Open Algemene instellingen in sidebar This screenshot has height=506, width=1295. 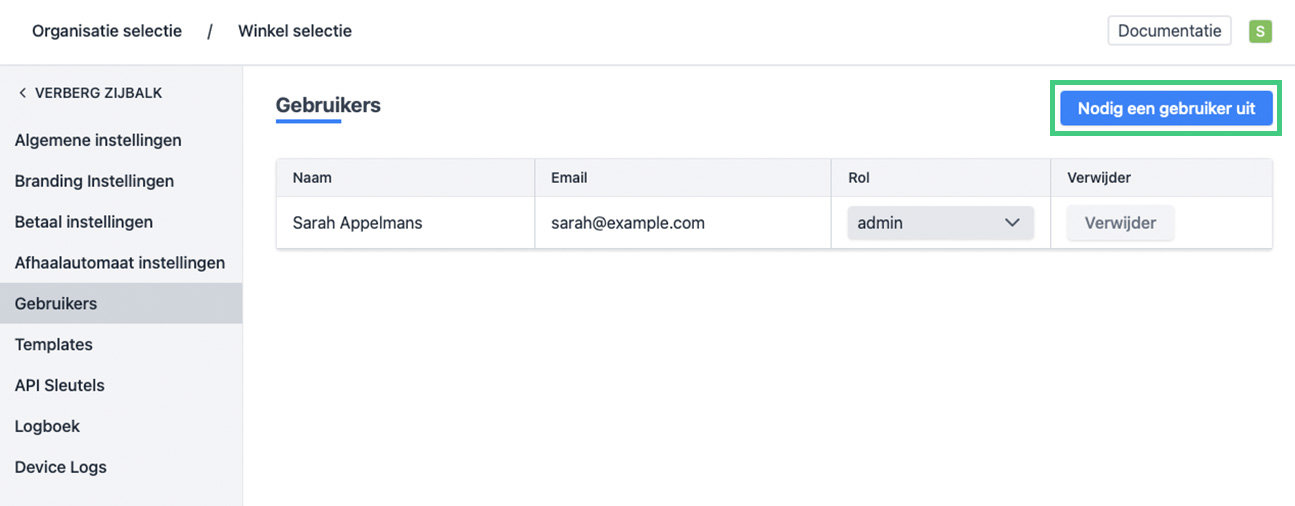click(98, 140)
